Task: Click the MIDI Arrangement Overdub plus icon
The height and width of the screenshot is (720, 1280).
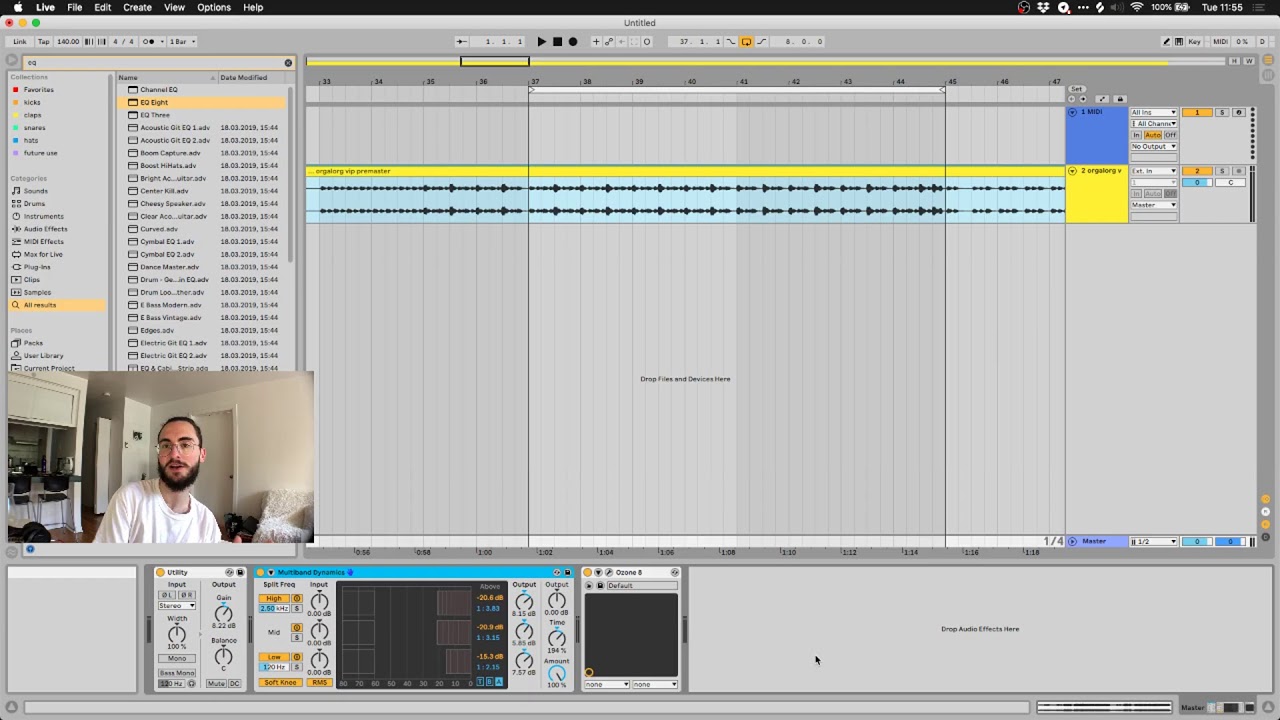Action: click(596, 41)
